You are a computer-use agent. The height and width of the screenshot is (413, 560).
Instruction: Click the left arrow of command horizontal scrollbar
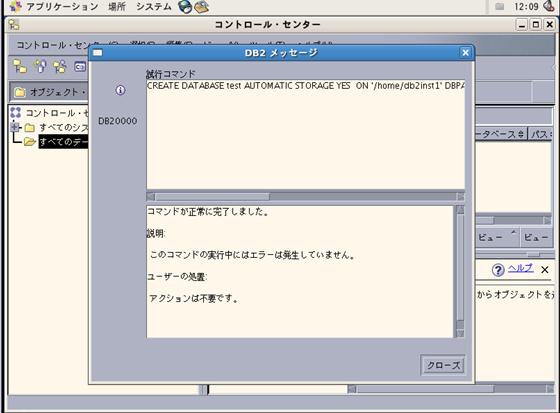[x=151, y=197]
